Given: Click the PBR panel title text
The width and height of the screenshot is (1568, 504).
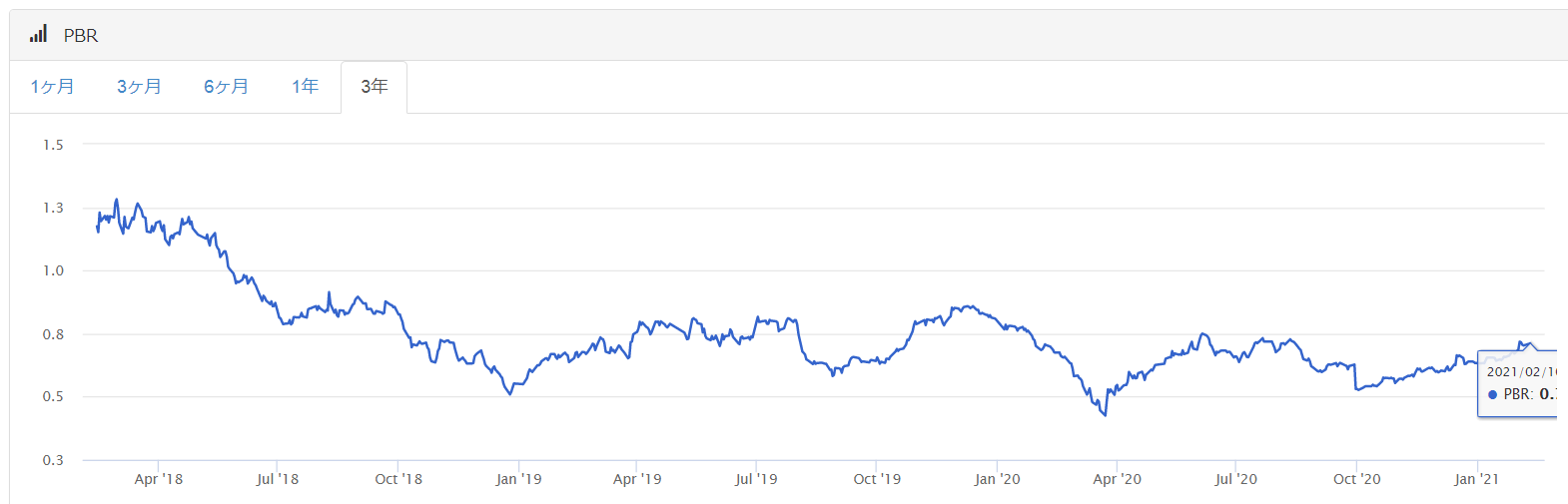Looking at the screenshot, I should click(x=81, y=36).
